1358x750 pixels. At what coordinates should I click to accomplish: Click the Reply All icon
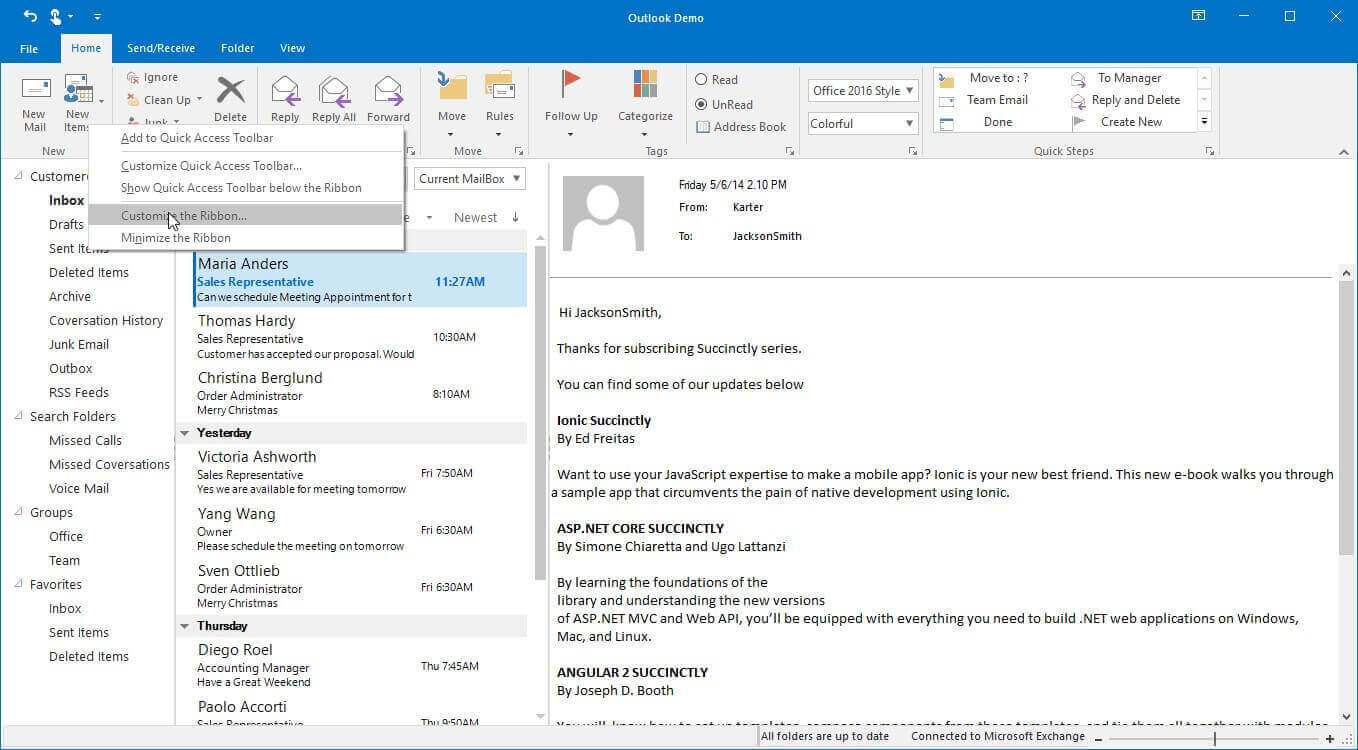pos(333,91)
